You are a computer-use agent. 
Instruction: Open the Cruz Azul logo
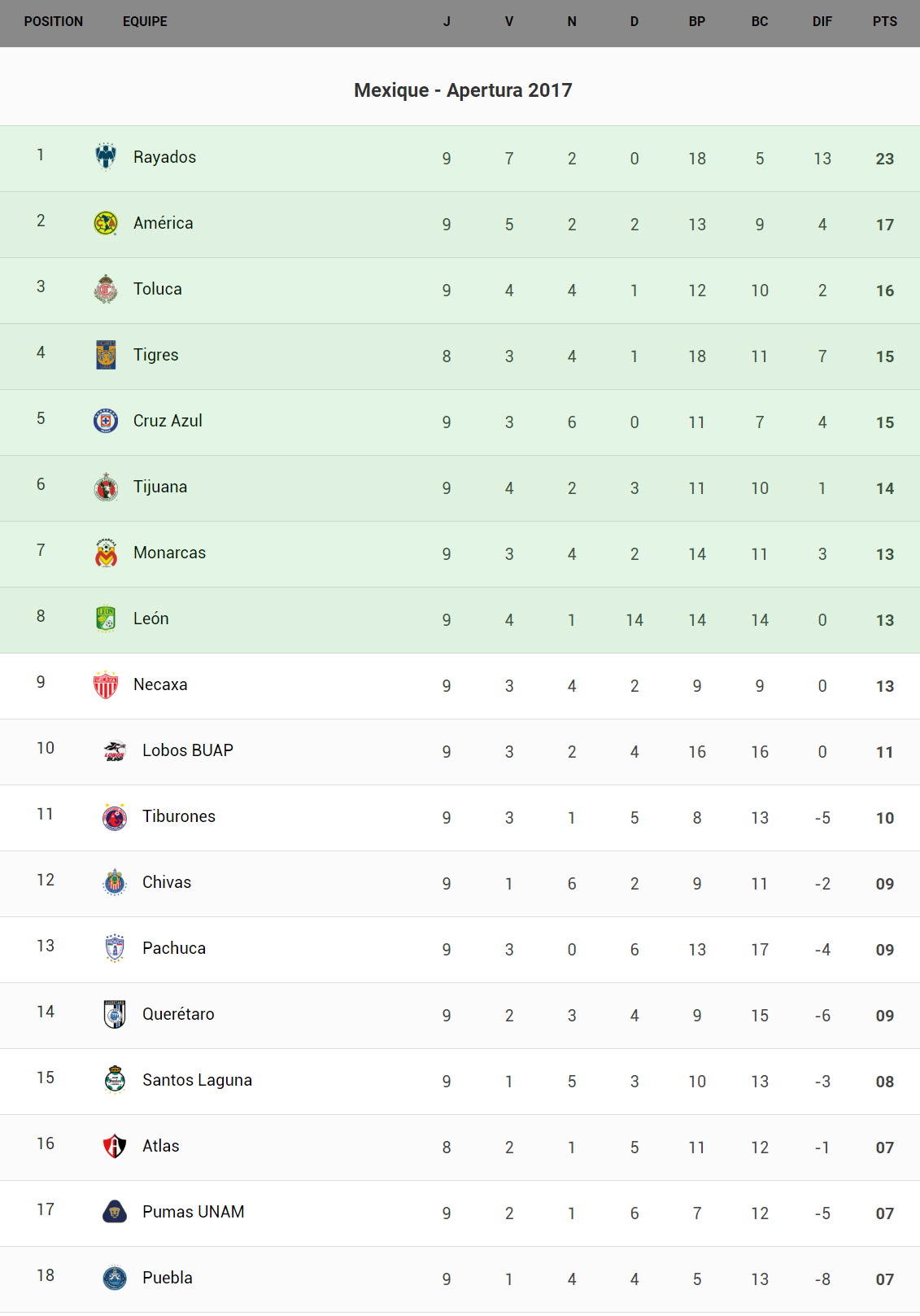(106, 421)
